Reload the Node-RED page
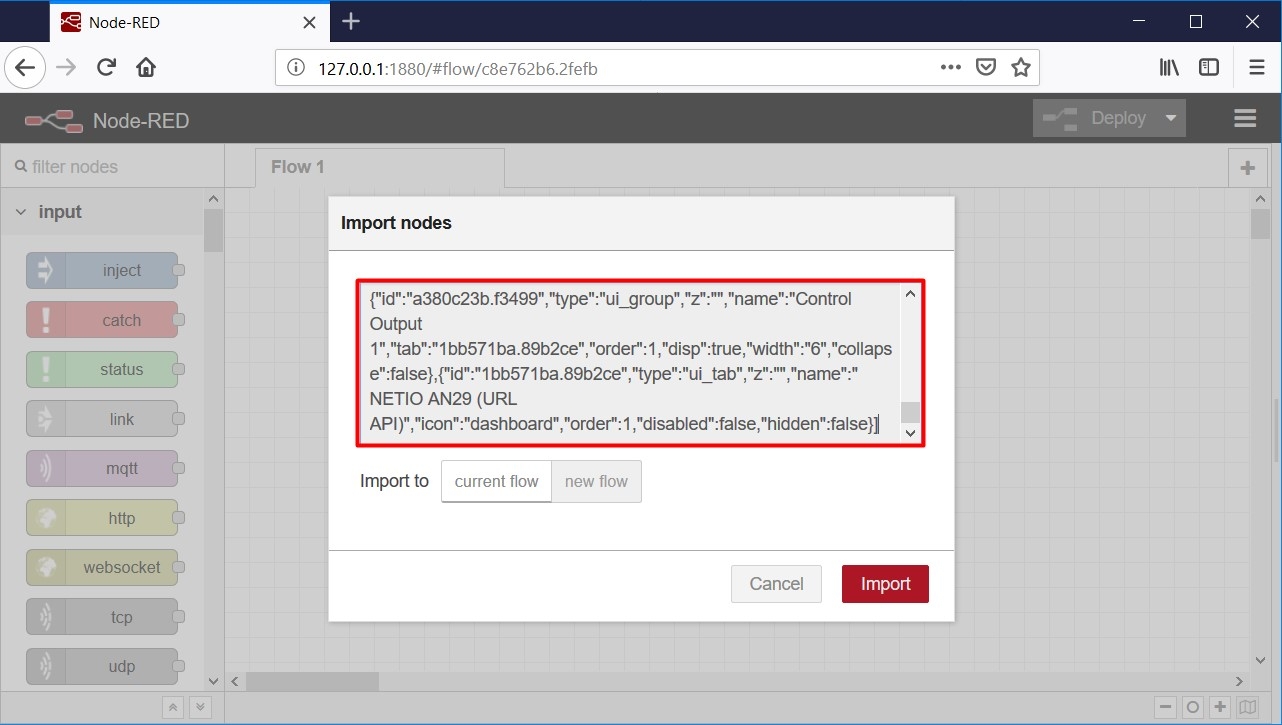 [x=106, y=68]
